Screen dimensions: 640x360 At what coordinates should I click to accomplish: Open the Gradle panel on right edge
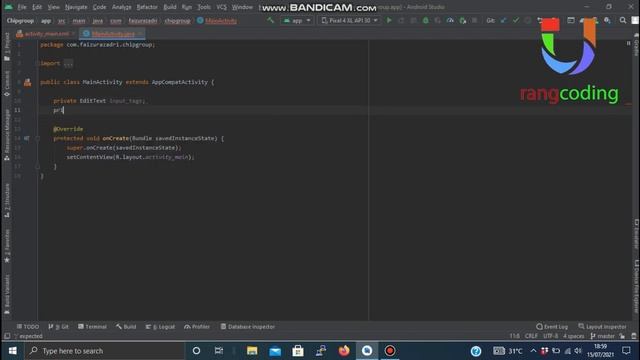coord(636,45)
